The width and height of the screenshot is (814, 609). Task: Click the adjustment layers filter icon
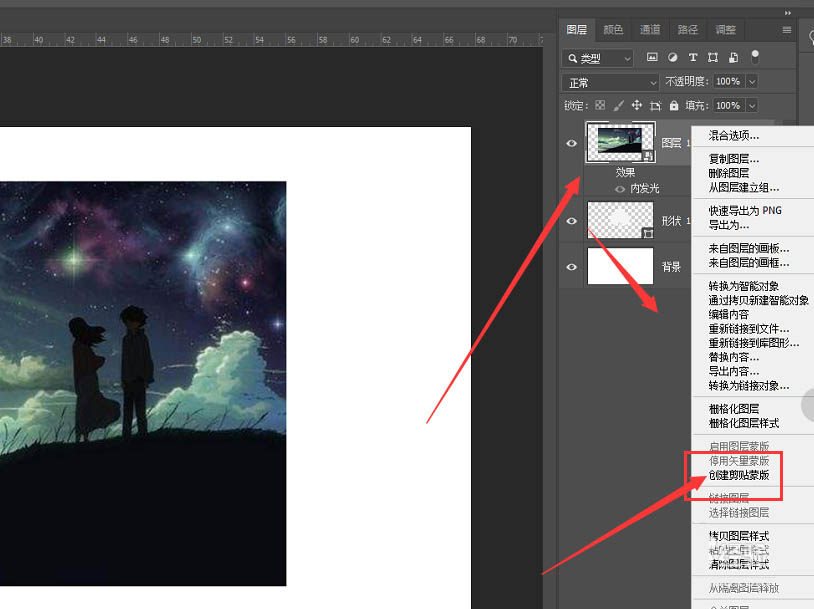[x=674, y=57]
